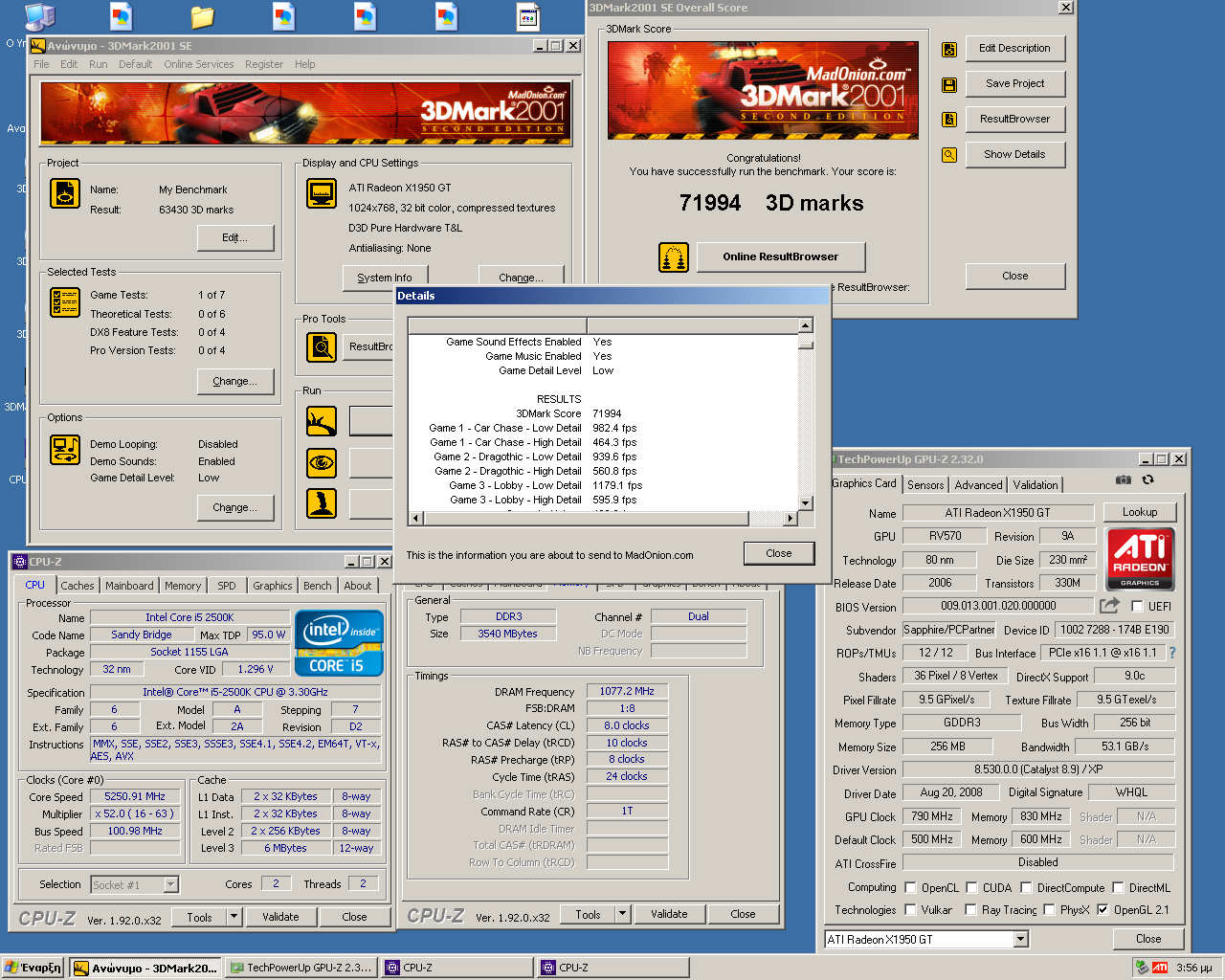Click the Pro Tools magnifier icon
Image resolution: width=1225 pixels, height=980 pixels.
click(322, 346)
